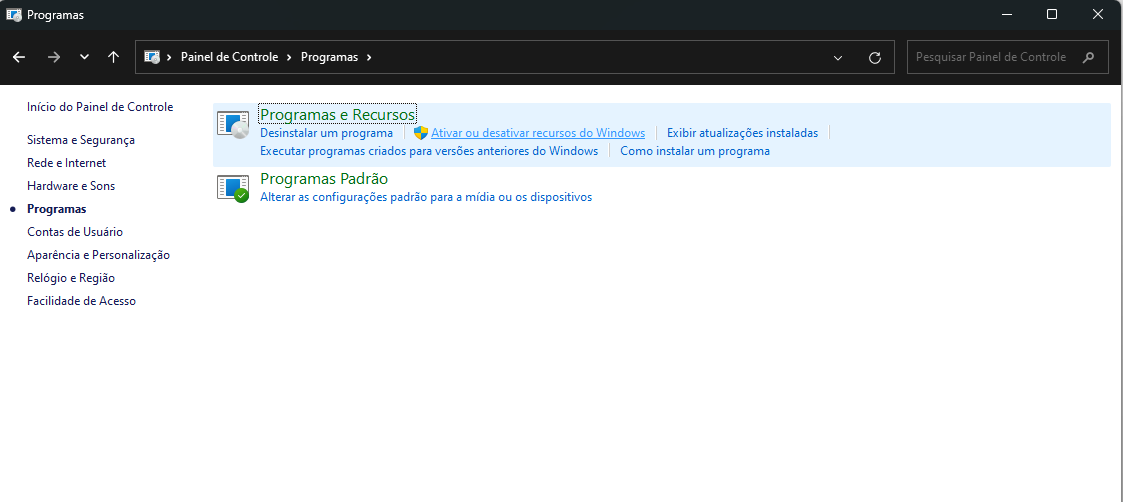Select Painel de Controle breadcrumb
Screen dimensions: 1123x502
coord(229,57)
